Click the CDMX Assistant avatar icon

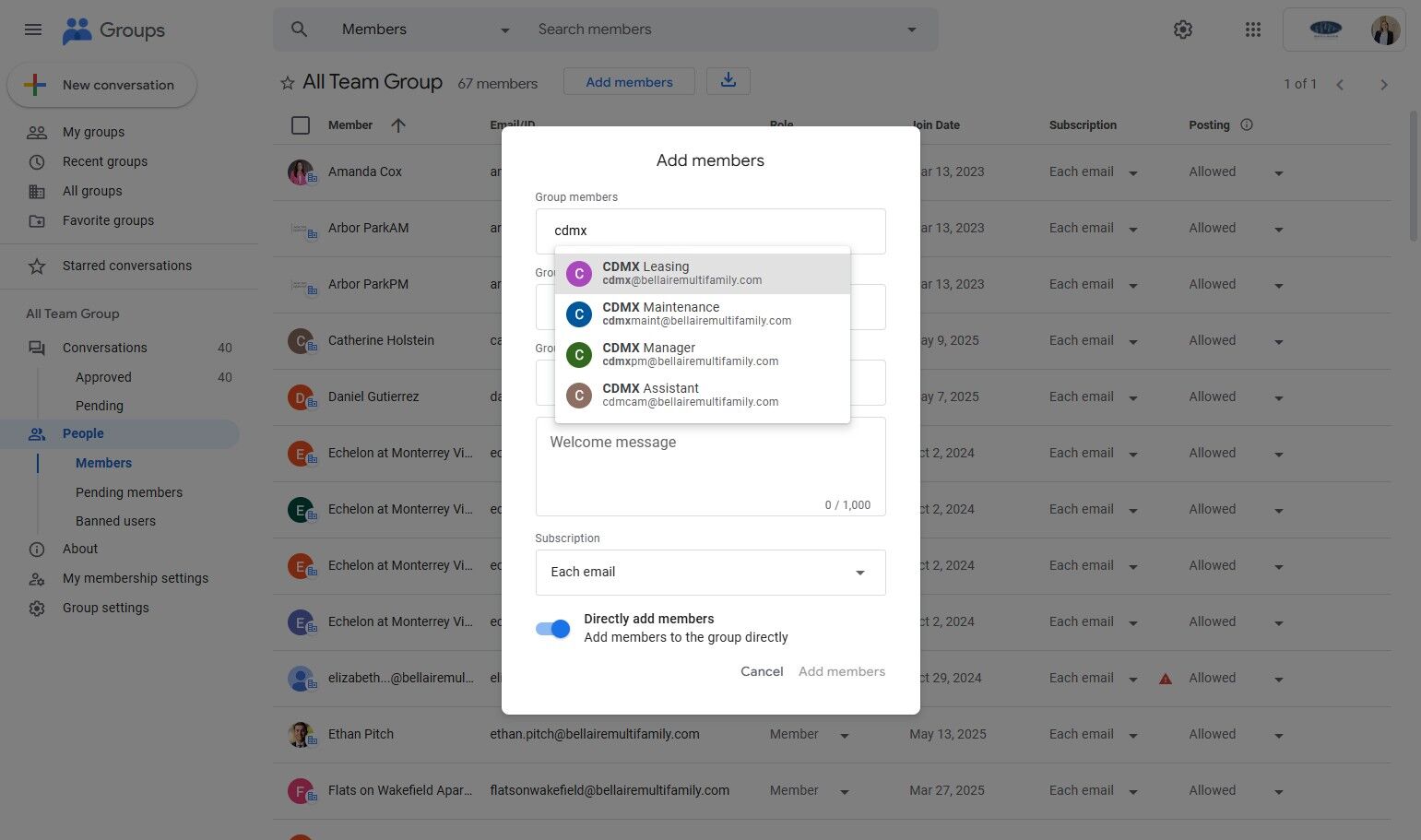click(x=579, y=396)
